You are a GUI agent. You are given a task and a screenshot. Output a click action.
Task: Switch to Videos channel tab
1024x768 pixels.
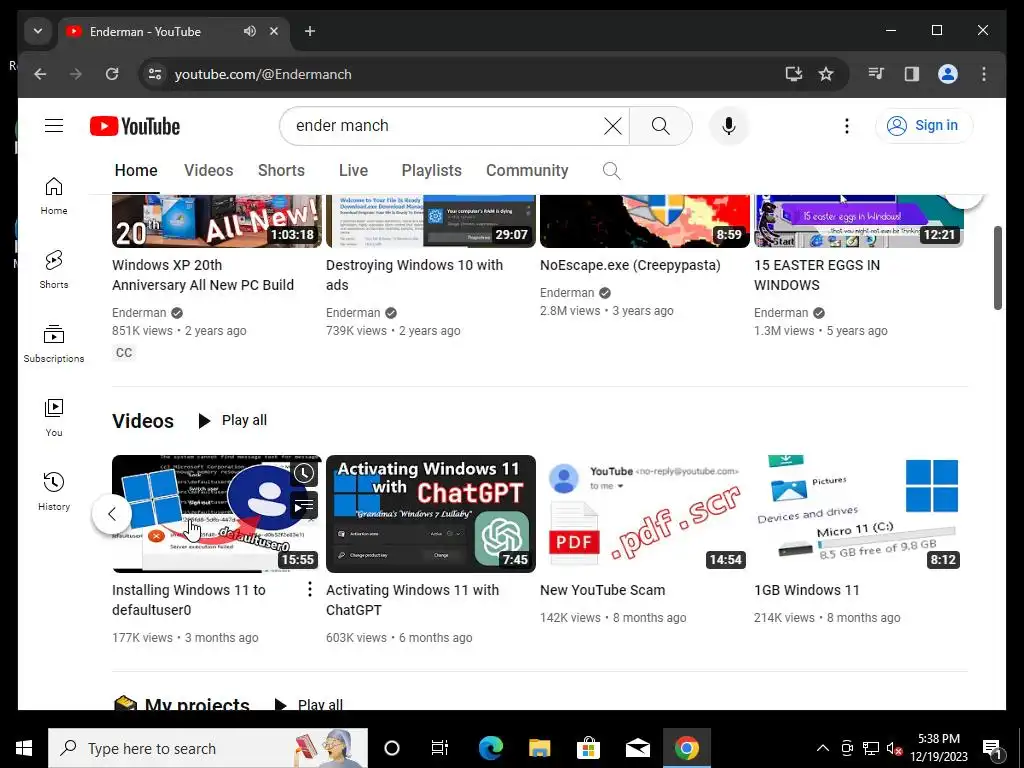pyautogui.click(x=208, y=170)
